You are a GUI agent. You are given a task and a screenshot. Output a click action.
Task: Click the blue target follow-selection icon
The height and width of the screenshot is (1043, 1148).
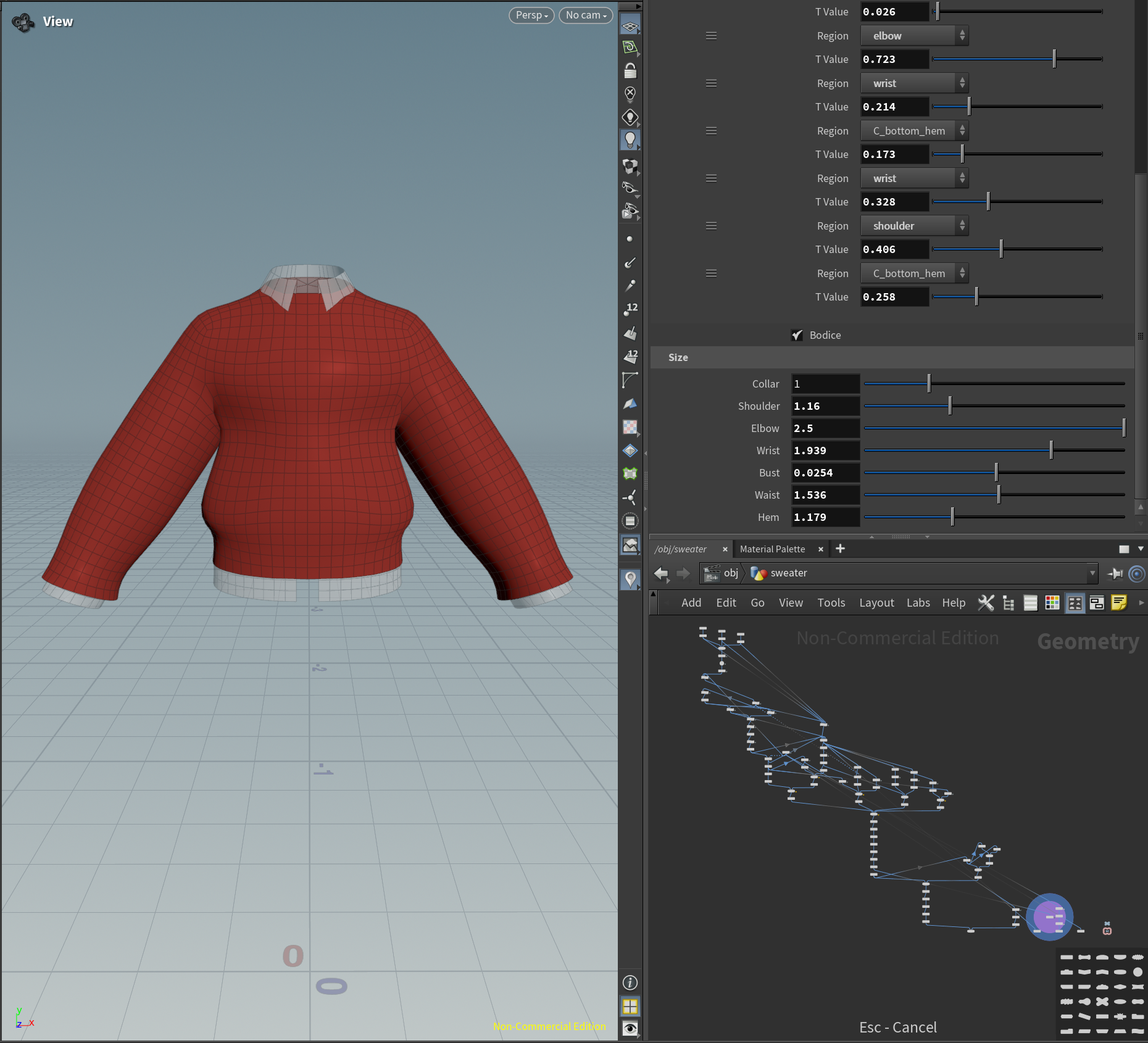point(1136,573)
